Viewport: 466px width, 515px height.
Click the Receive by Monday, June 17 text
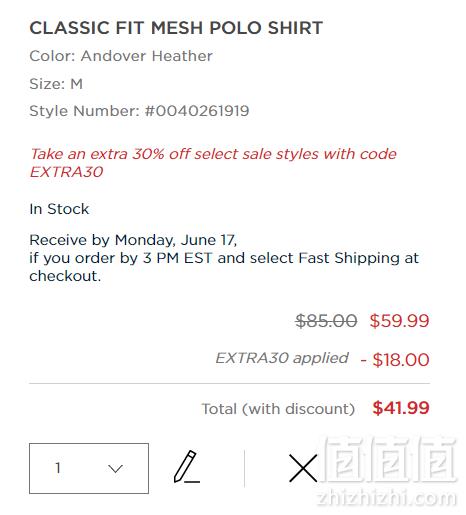[x=133, y=240]
